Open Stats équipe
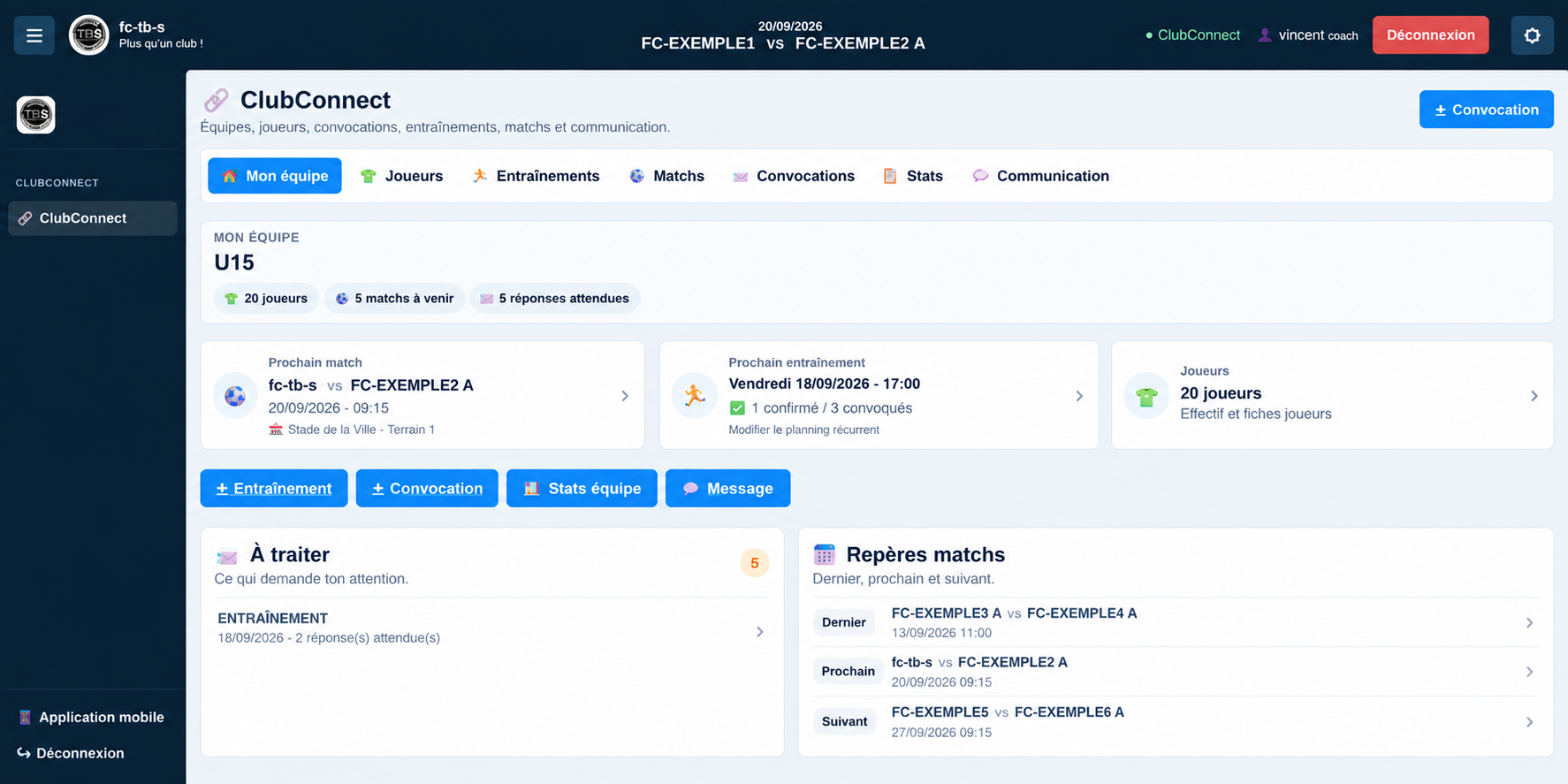Screen dimensions: 1568x784 coord(582,489)
